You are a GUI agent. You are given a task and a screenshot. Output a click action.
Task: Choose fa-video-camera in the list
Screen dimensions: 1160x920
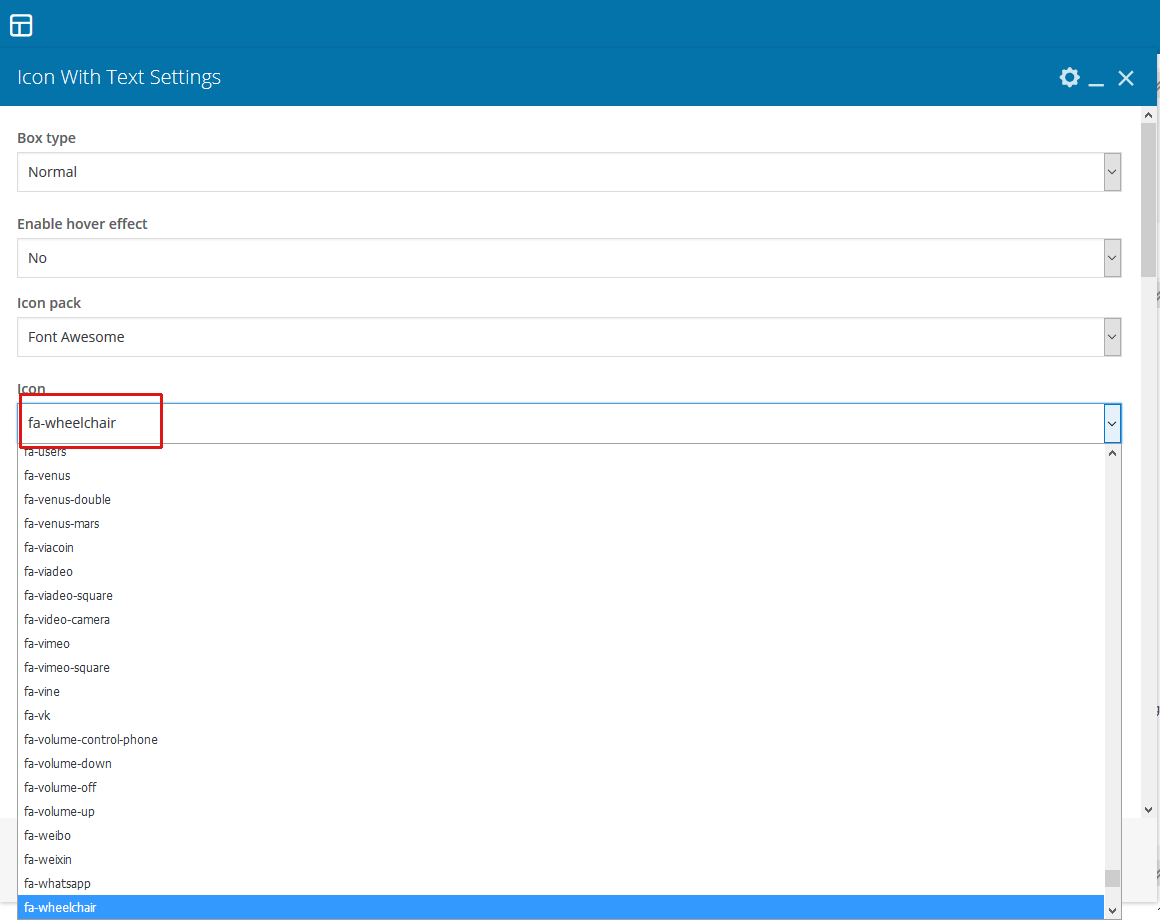coord(67,620)
